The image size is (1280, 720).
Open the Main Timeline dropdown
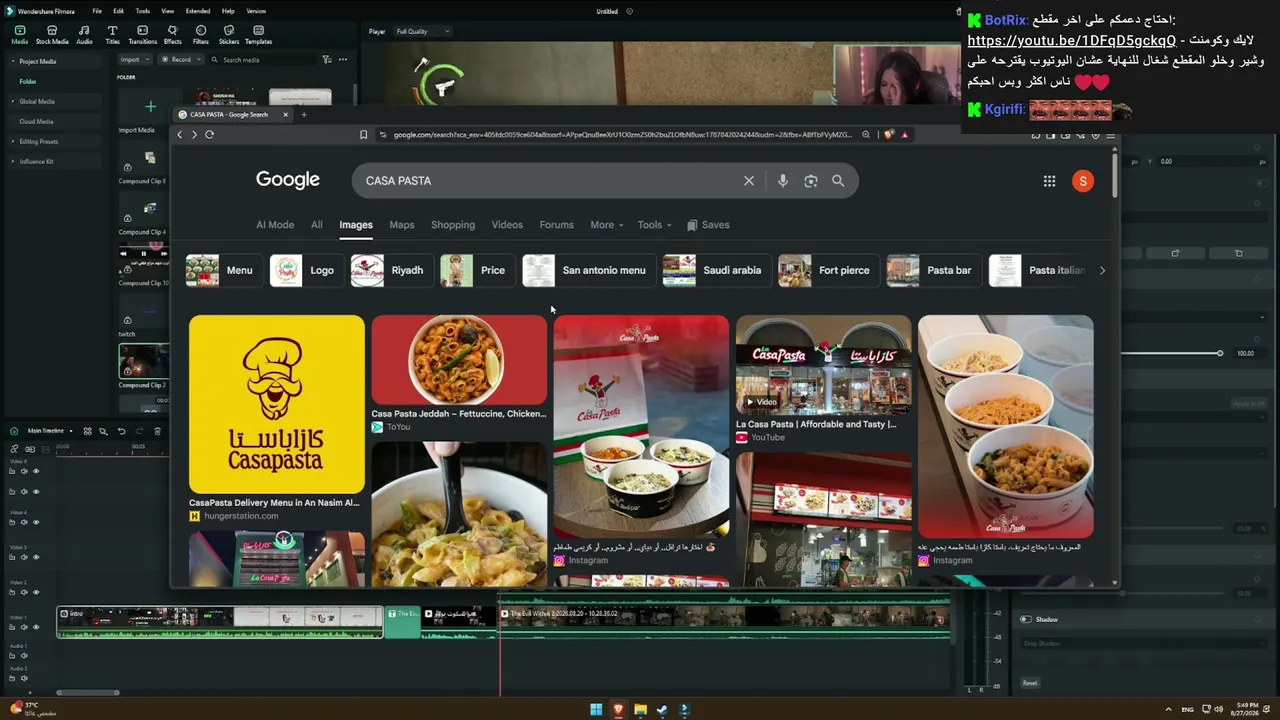[50, 431]
